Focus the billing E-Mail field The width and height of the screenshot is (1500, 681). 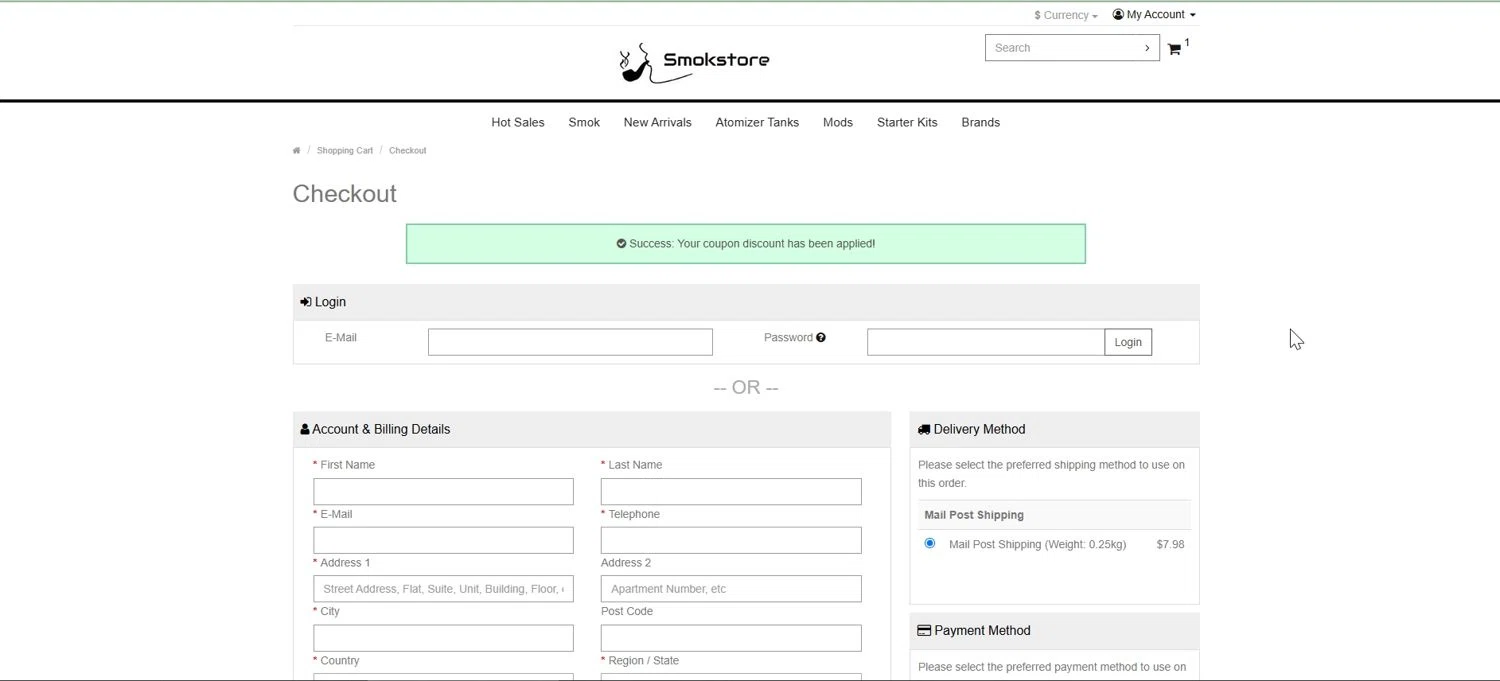(443, 541)
